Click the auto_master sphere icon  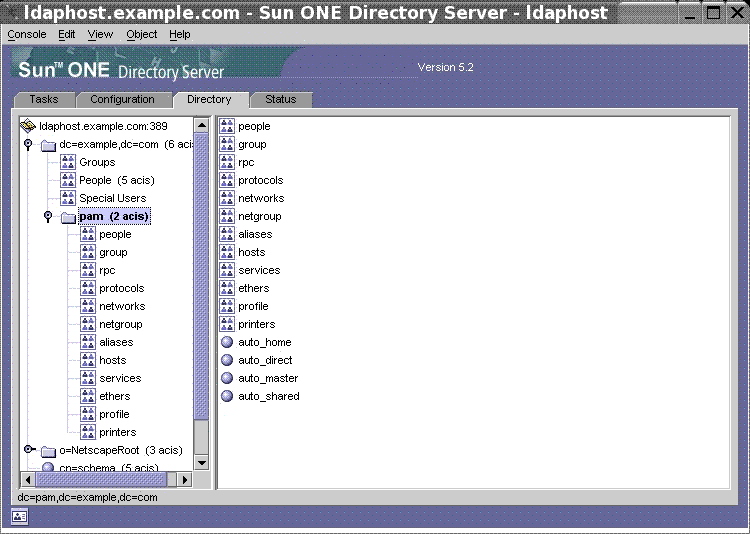pyautogui.click(x=227, y=378)
